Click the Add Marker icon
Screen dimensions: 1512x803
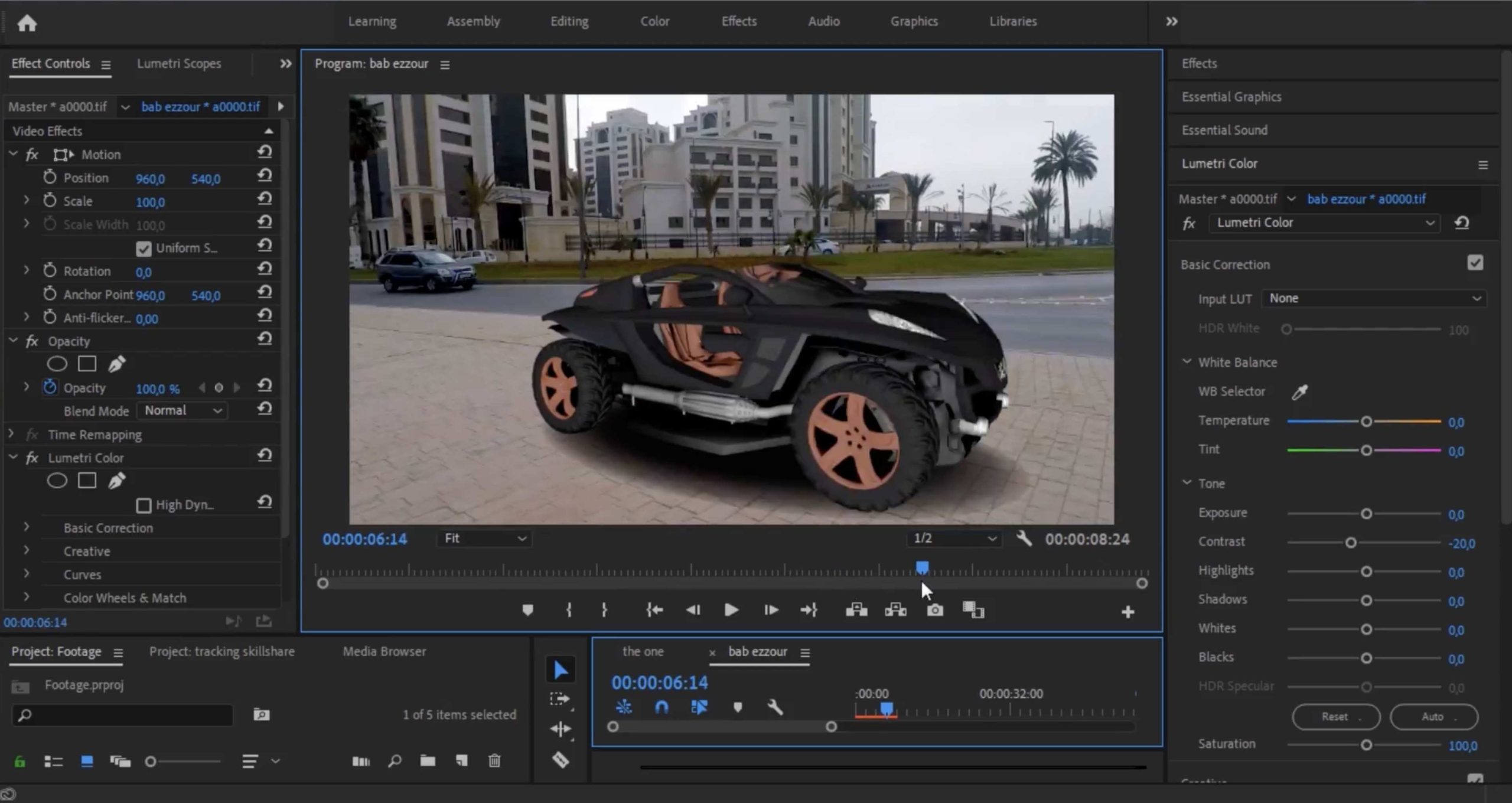click(x=527, y=611)
